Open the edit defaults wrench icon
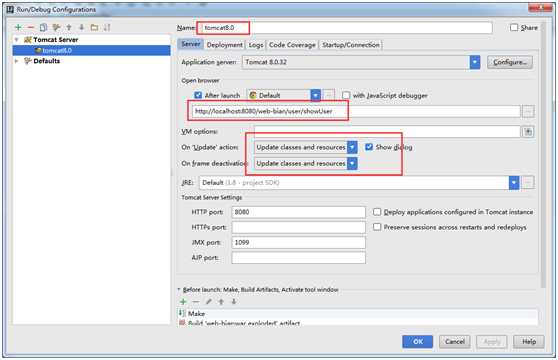The width and height of the screenshot is (558, 360). tap(56, 27)
